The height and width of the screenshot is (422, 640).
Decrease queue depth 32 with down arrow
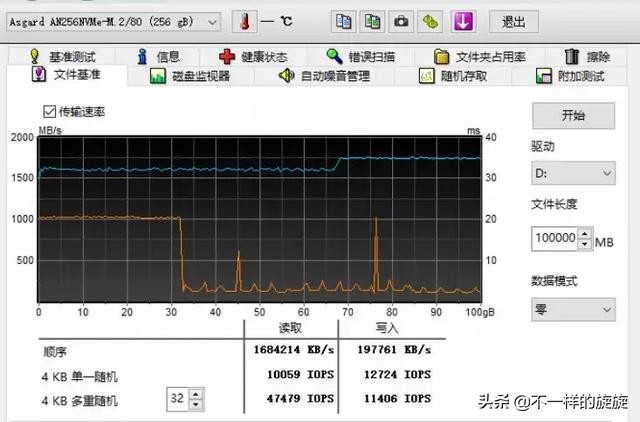coord(196,404)
